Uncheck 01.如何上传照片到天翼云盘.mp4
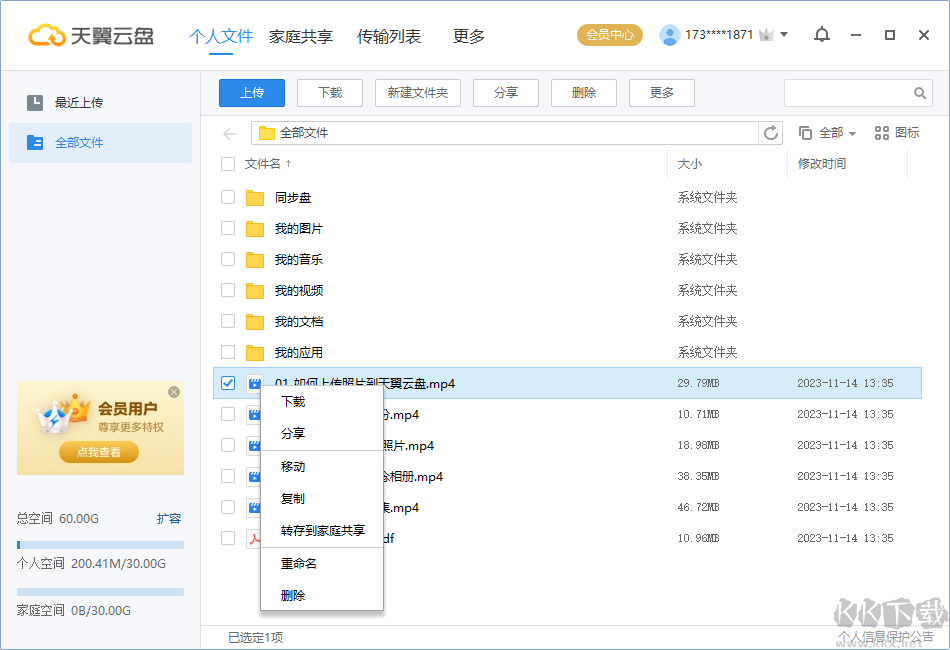 point(227,383)
